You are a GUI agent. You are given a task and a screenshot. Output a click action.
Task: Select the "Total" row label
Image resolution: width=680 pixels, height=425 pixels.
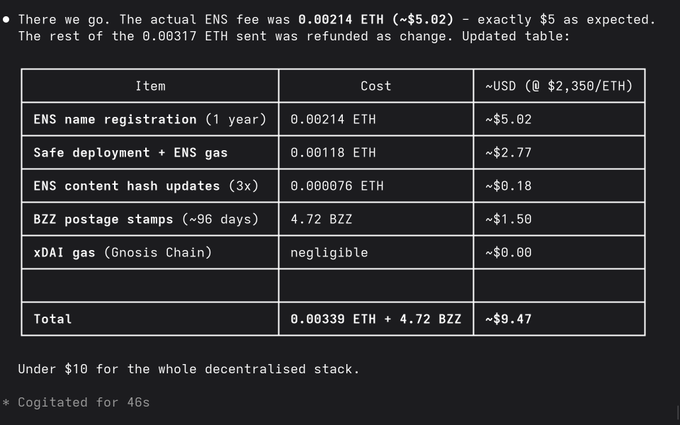[x=52, y=319]
